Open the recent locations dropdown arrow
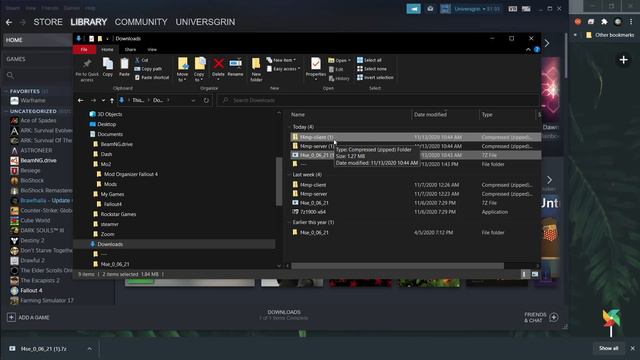 [x=103, y=100]
